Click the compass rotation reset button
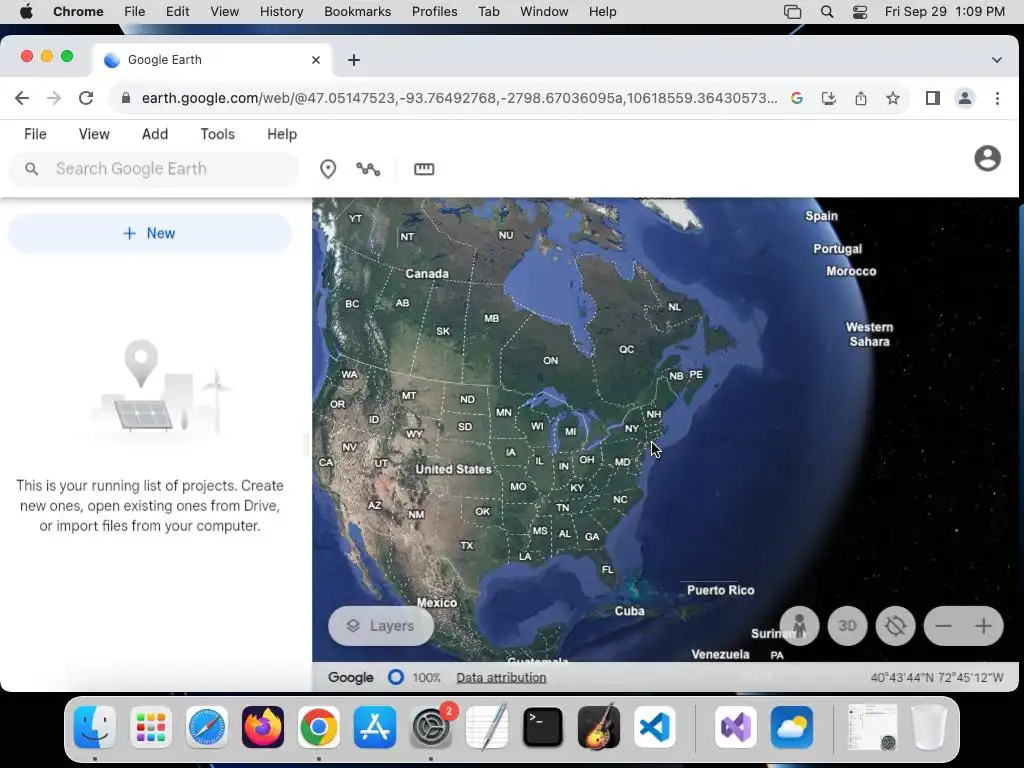This screenshot has width=1024, height=768. coord(895,626)
